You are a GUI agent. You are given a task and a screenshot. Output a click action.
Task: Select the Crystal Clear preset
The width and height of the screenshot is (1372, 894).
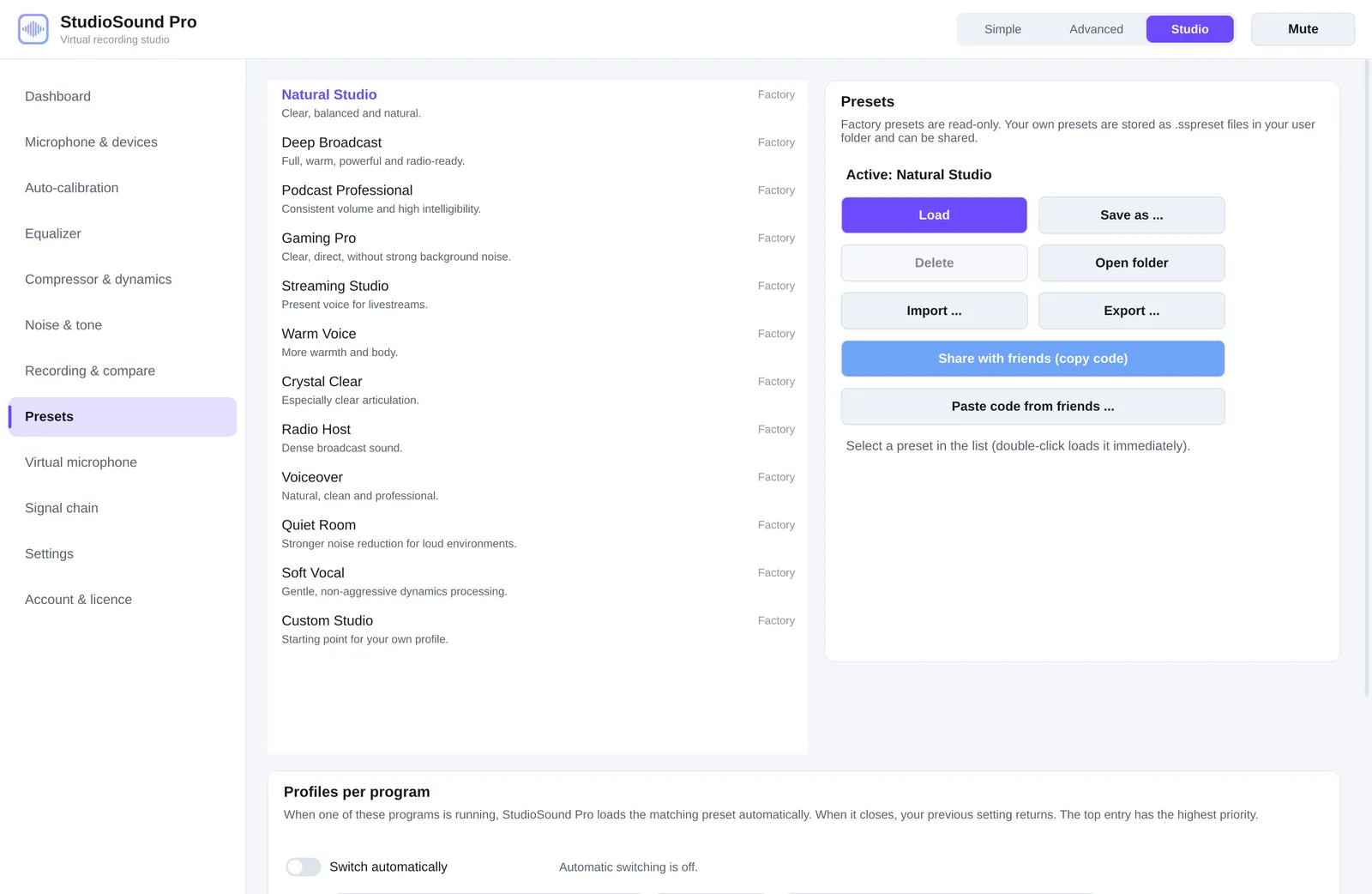click(538, 390)
